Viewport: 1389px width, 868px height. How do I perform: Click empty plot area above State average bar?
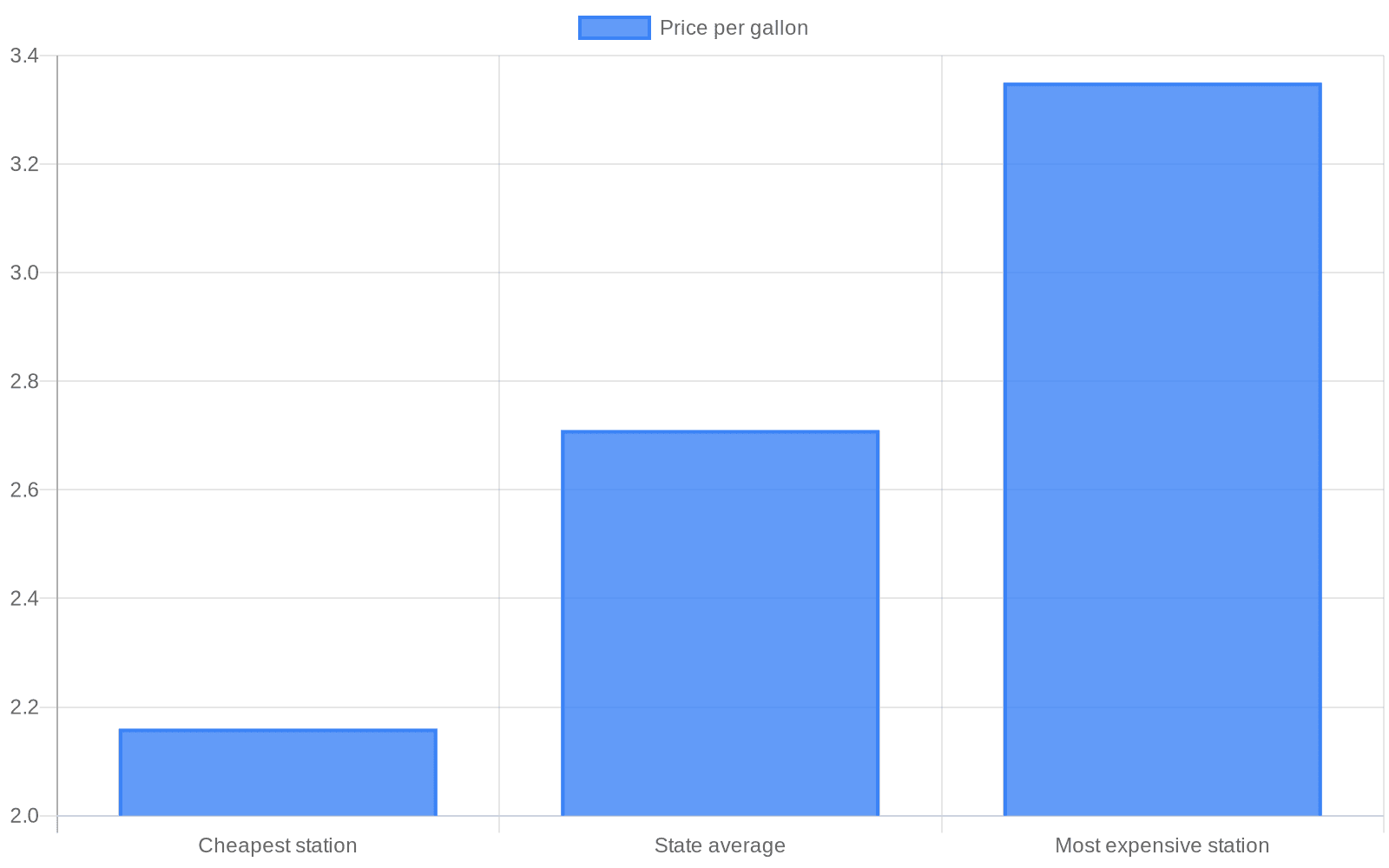(x=720, y=243)
